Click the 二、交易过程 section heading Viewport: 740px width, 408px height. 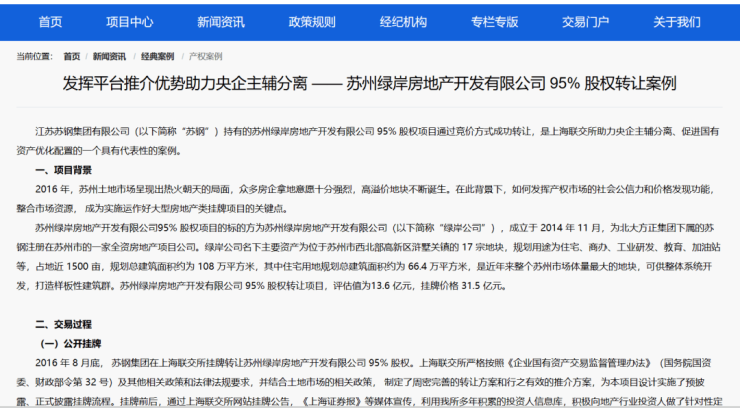(64, 324)
